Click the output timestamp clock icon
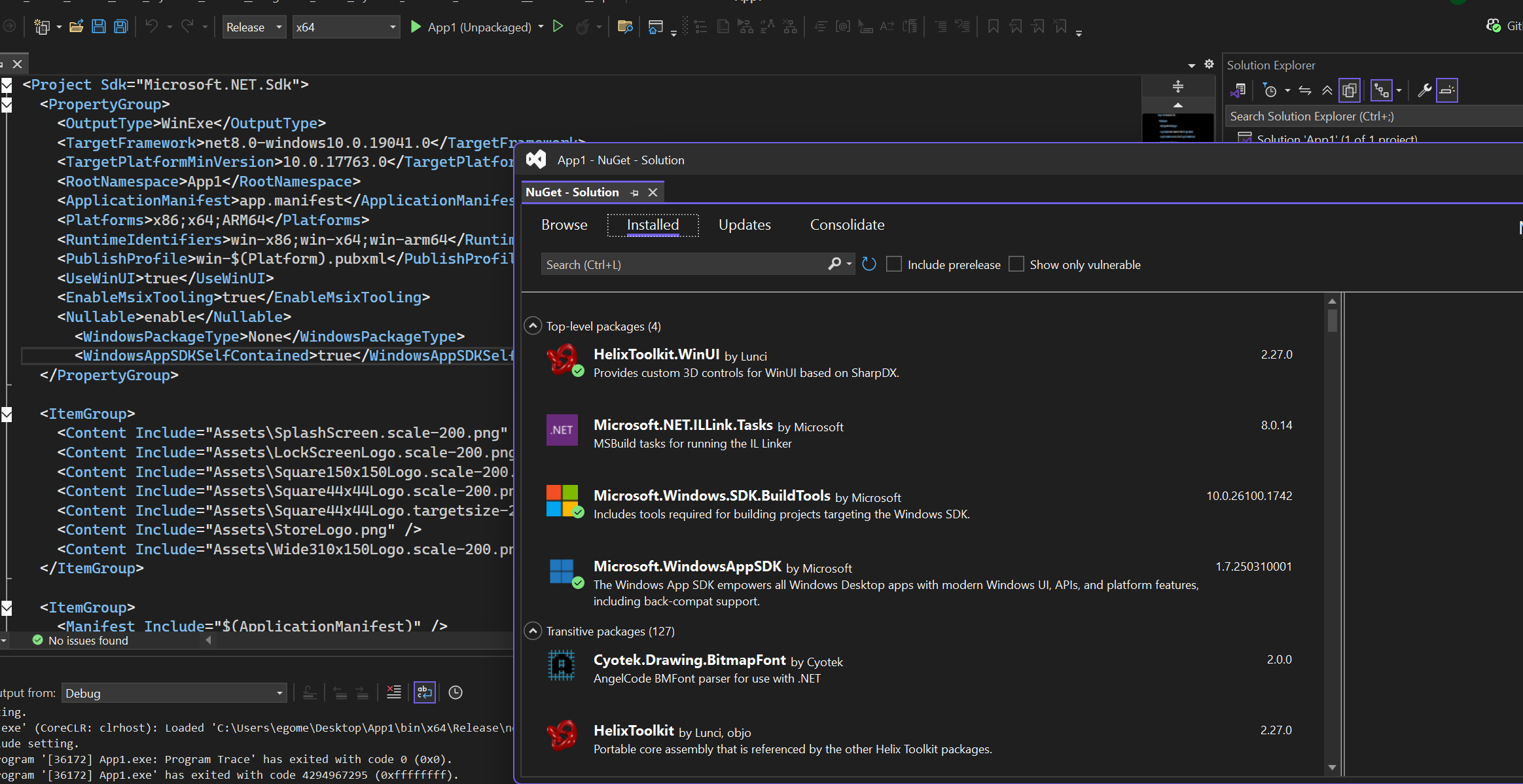 (x=456, y=692)
